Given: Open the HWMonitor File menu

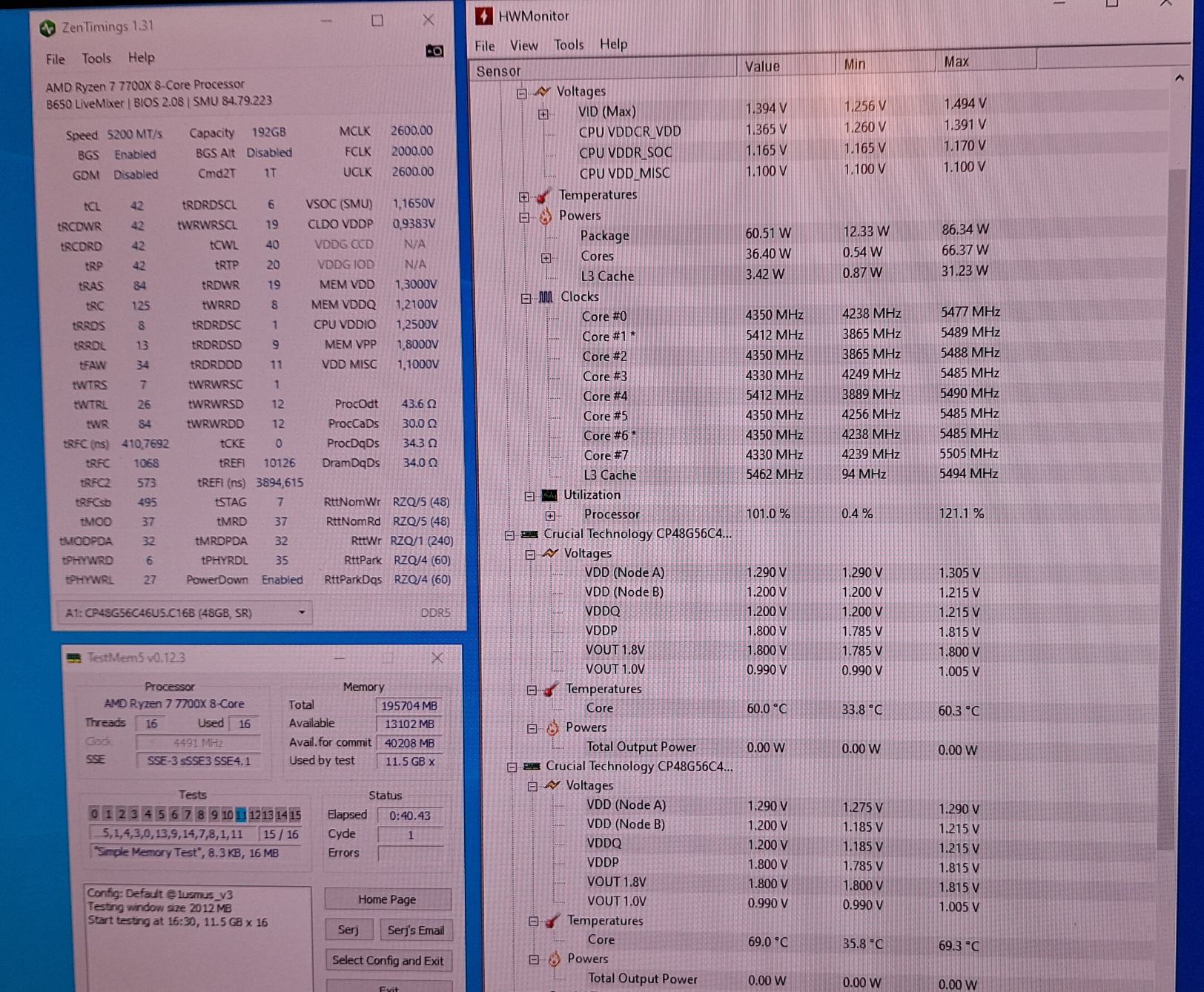Looking at the screenshot, I should (x=485, y=46).
